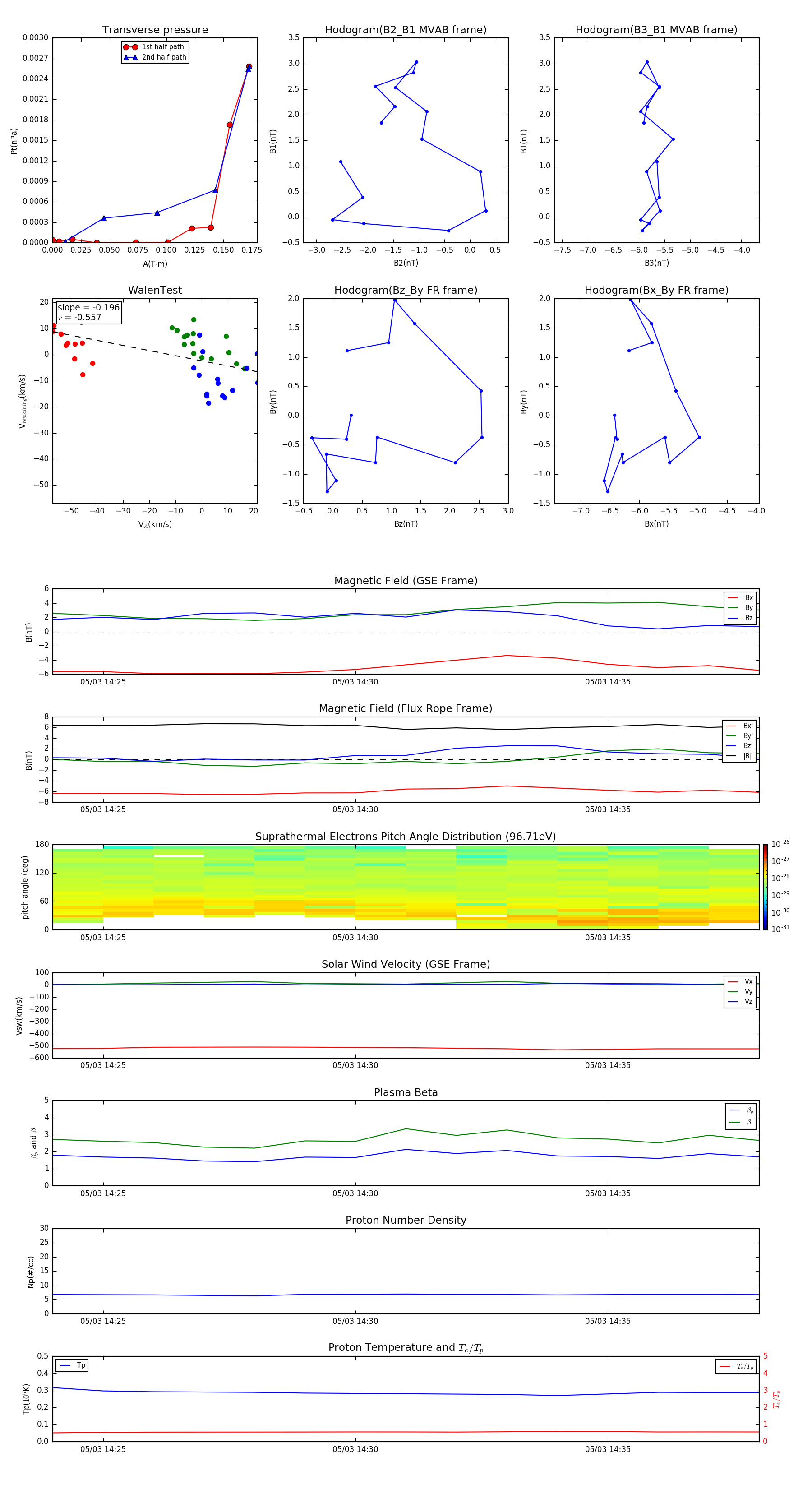Click the 'Bx(nT)' x-axis label
812x1489 pixels.
pos(656,524)
